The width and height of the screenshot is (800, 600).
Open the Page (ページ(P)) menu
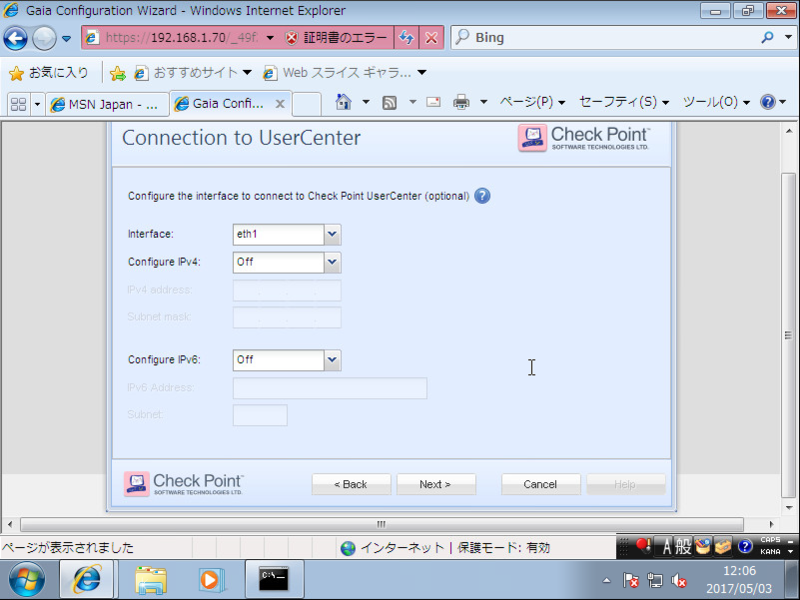532,102
